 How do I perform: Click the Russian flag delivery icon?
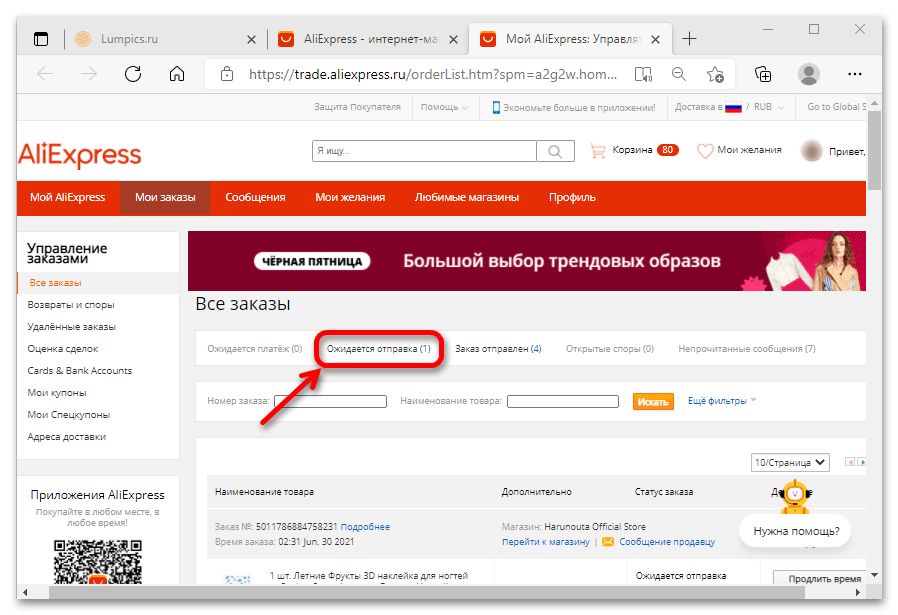pos(733,107)
